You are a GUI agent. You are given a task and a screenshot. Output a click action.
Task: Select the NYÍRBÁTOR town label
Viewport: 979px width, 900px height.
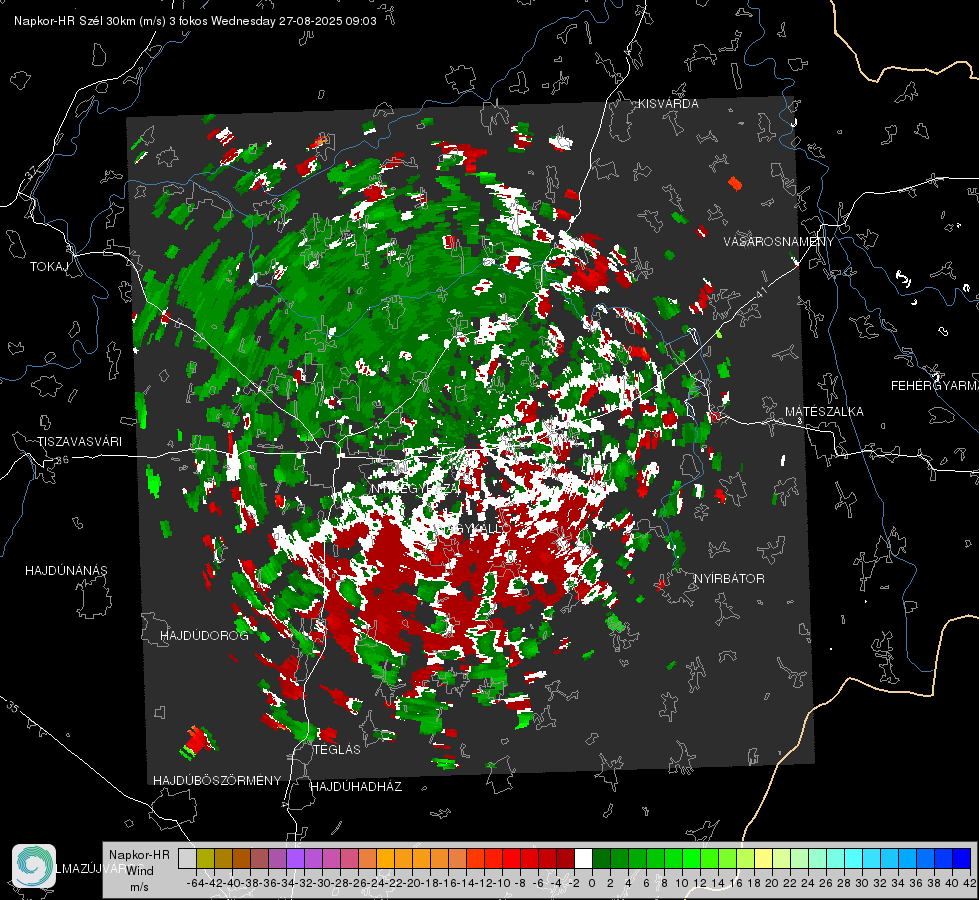729,579
